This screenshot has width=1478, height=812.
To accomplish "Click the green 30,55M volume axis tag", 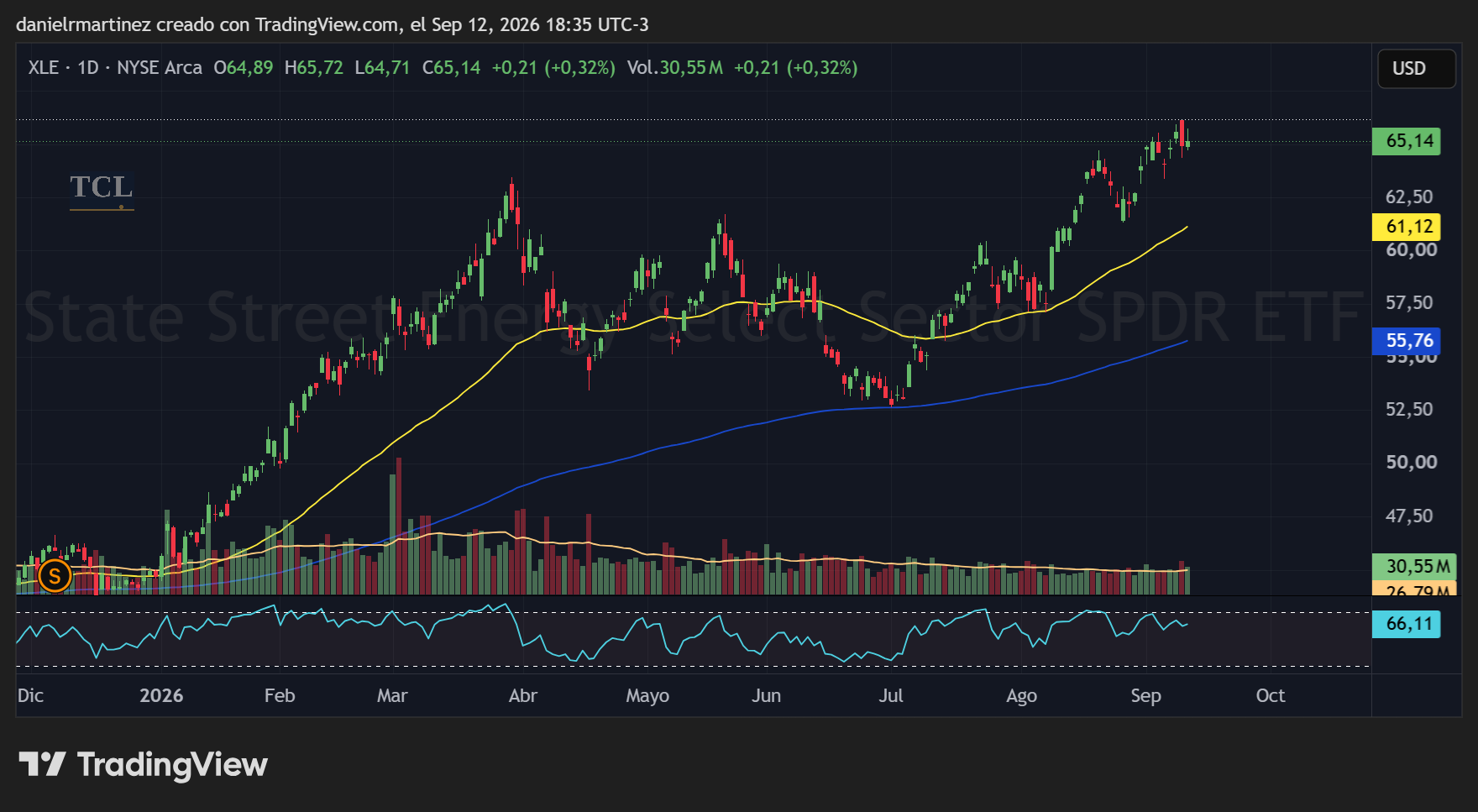I will pyautogui.click(x=1414, y=567).
